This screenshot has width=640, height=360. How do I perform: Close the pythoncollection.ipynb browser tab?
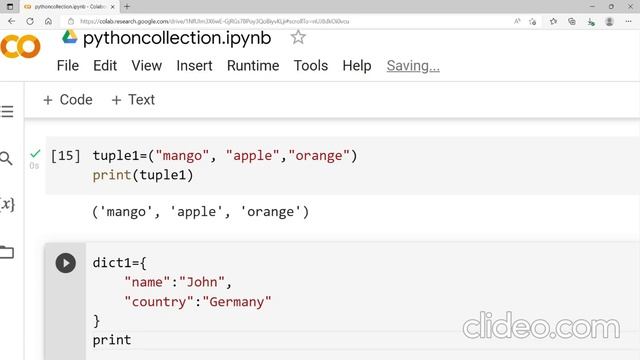click(113, 7)
